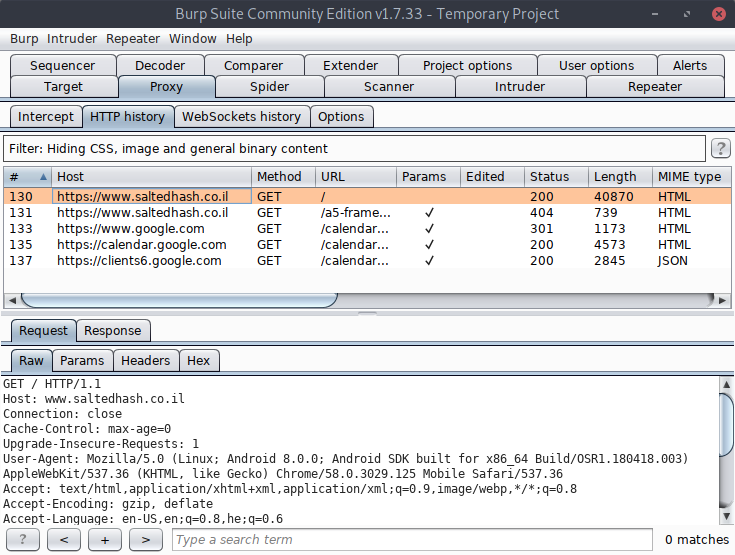Switch to the Sequencer tab

pyautogui.click(x=63, y=65)
